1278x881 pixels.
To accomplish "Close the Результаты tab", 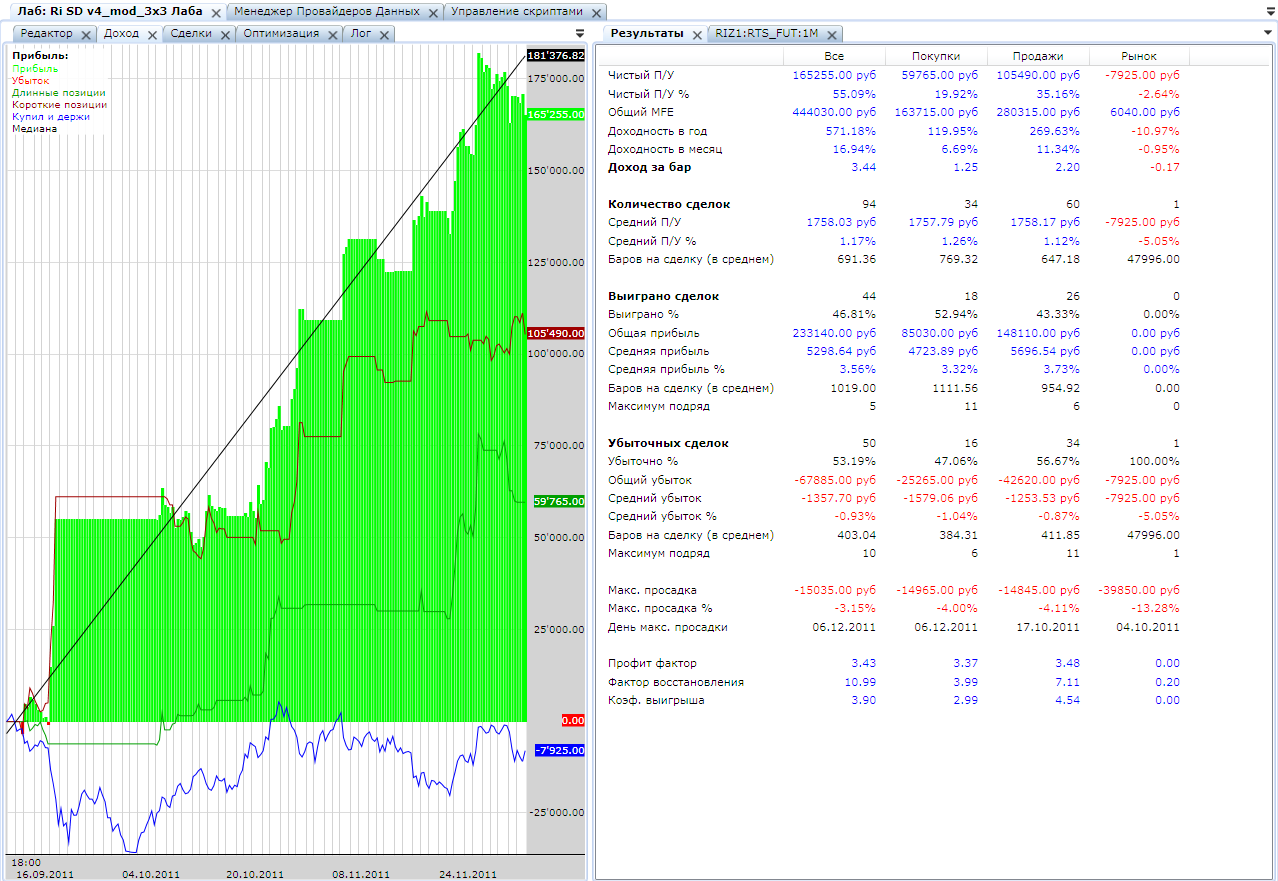I will pyautogui.click(x=697, y=34).
